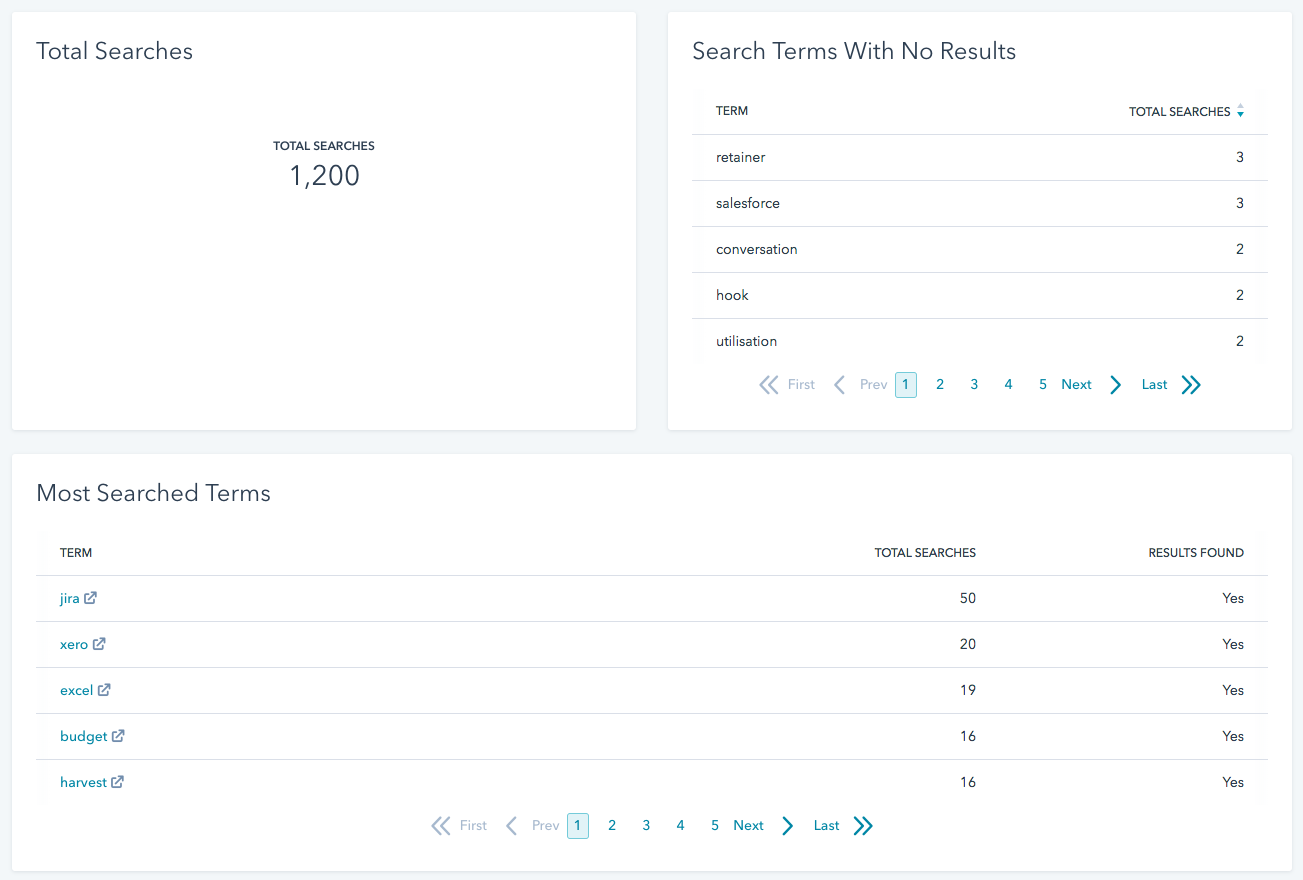Click the RESULTS FOUND column header
Viewport: 1303px width, 880px height.
point(1196,553)
